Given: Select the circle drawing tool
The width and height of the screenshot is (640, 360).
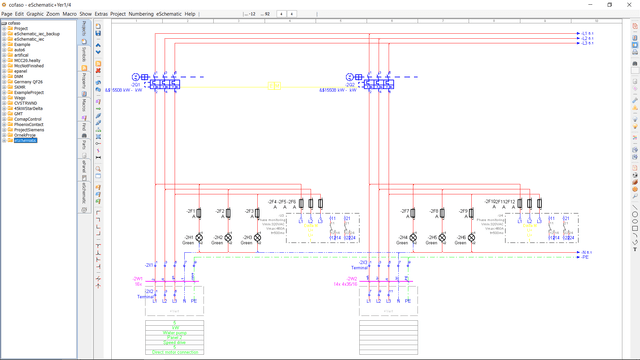Looking at the screenshot, I should coord(635,214).
